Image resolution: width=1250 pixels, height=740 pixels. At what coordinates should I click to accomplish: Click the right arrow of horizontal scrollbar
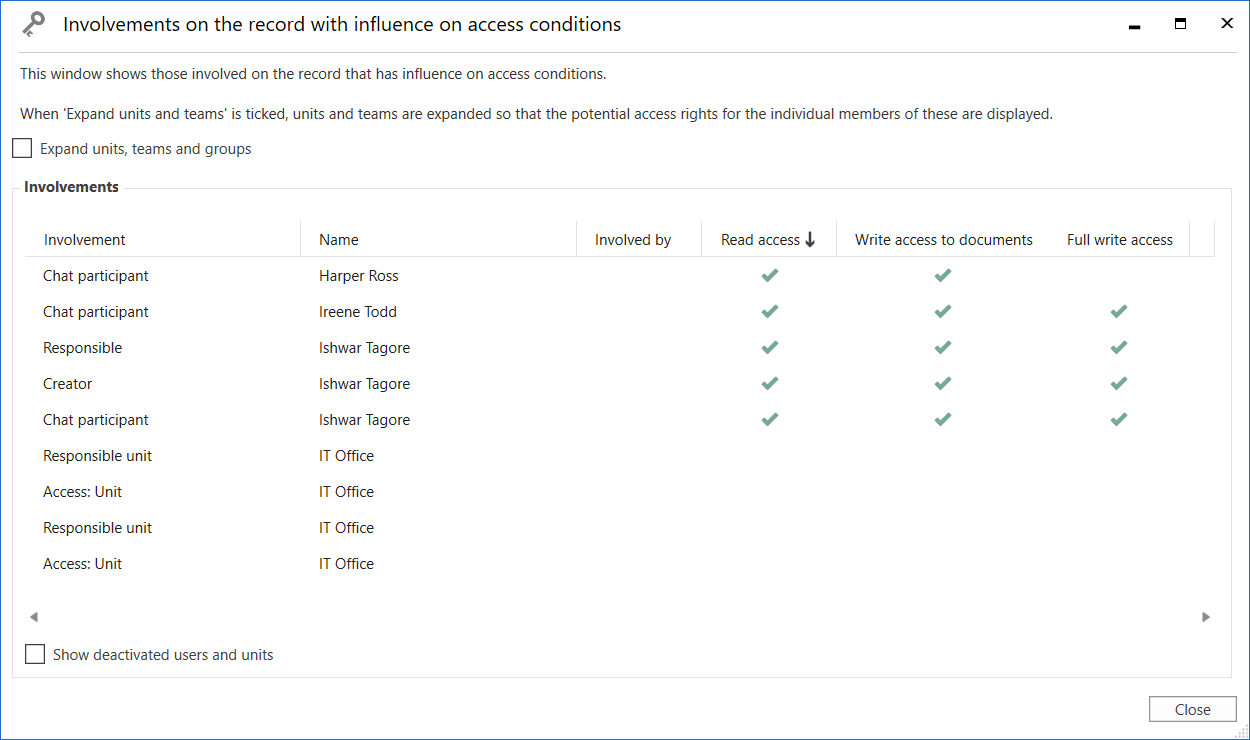[x=1206, y=617]
